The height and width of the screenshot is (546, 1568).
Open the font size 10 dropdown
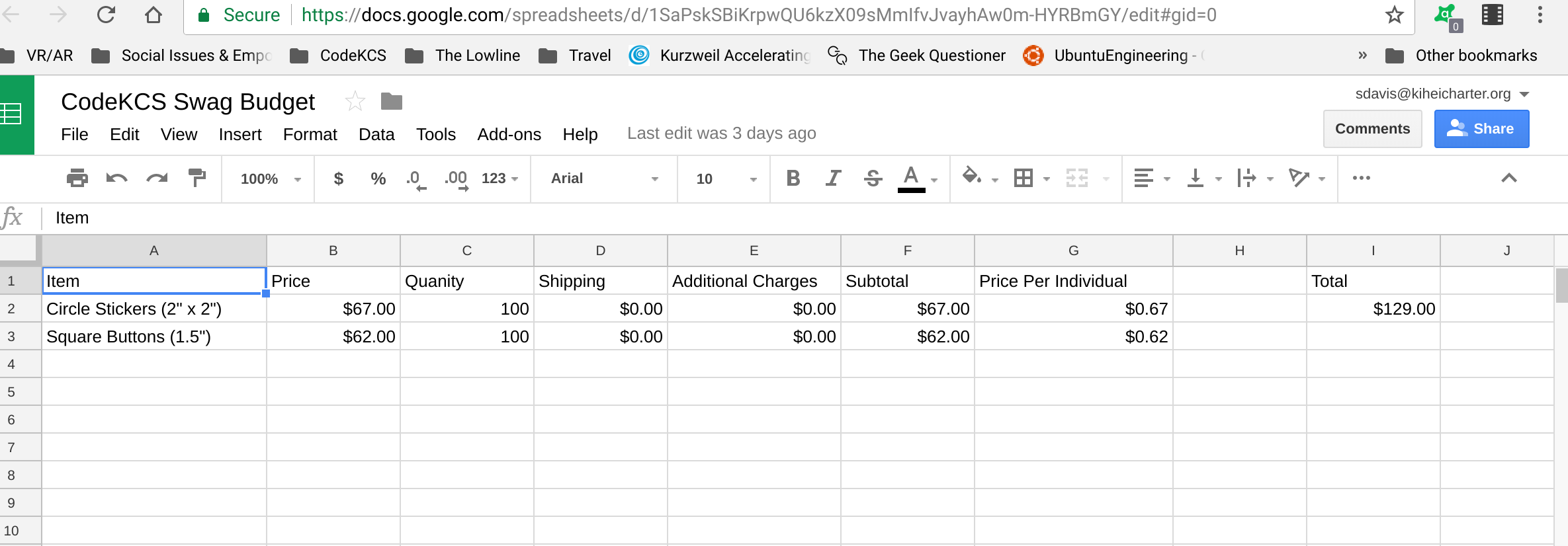(725, 179)
